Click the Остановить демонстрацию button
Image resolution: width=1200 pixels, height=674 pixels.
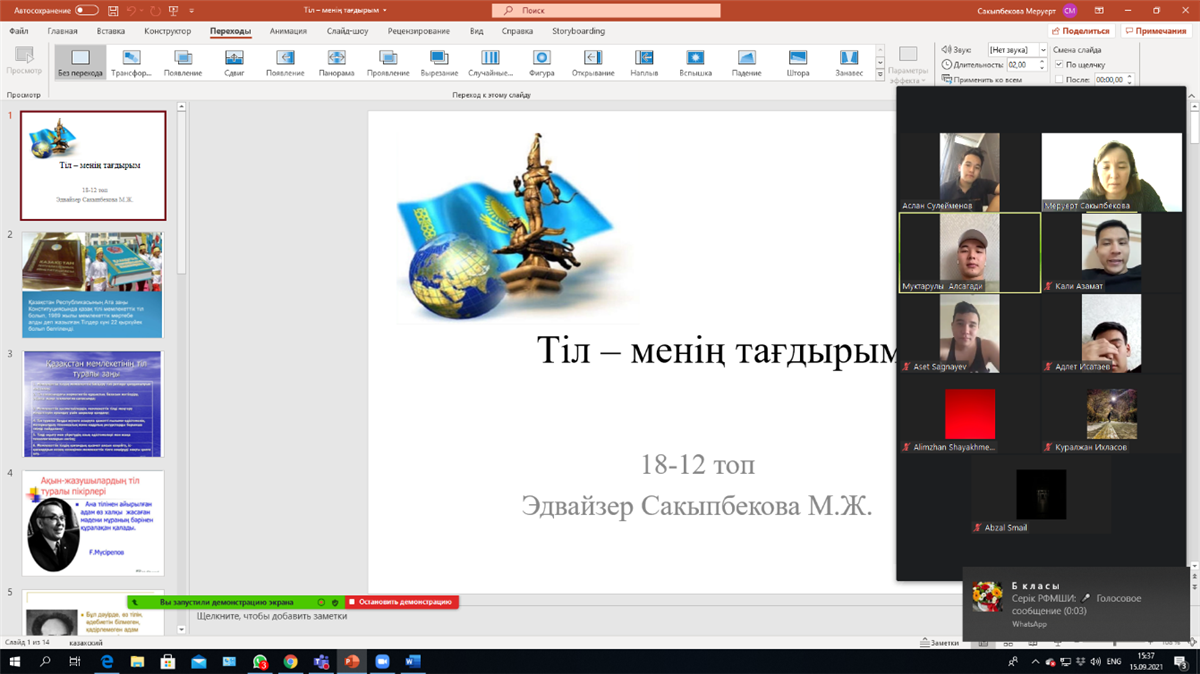pyautogui.click(x=402, y=602)
